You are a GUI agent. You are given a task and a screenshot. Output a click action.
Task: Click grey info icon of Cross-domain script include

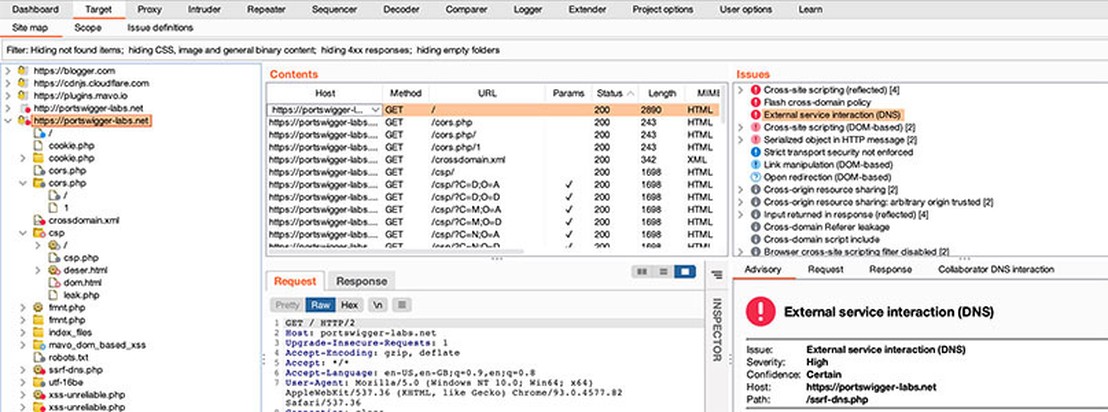(755, 239)
